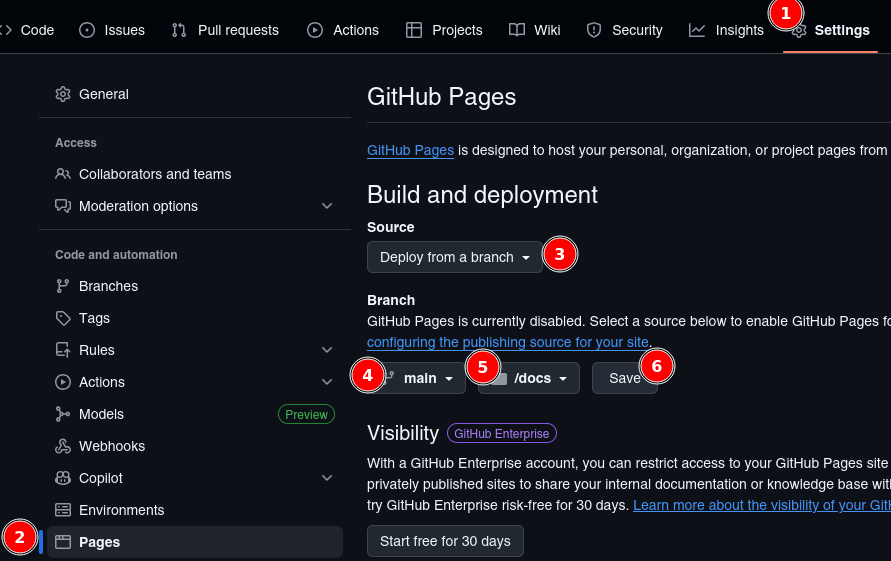The height and width of the screenshot is (561, 891).
Task: Click the play icon beside top Actions tab
Action: (x=315, y=30)
